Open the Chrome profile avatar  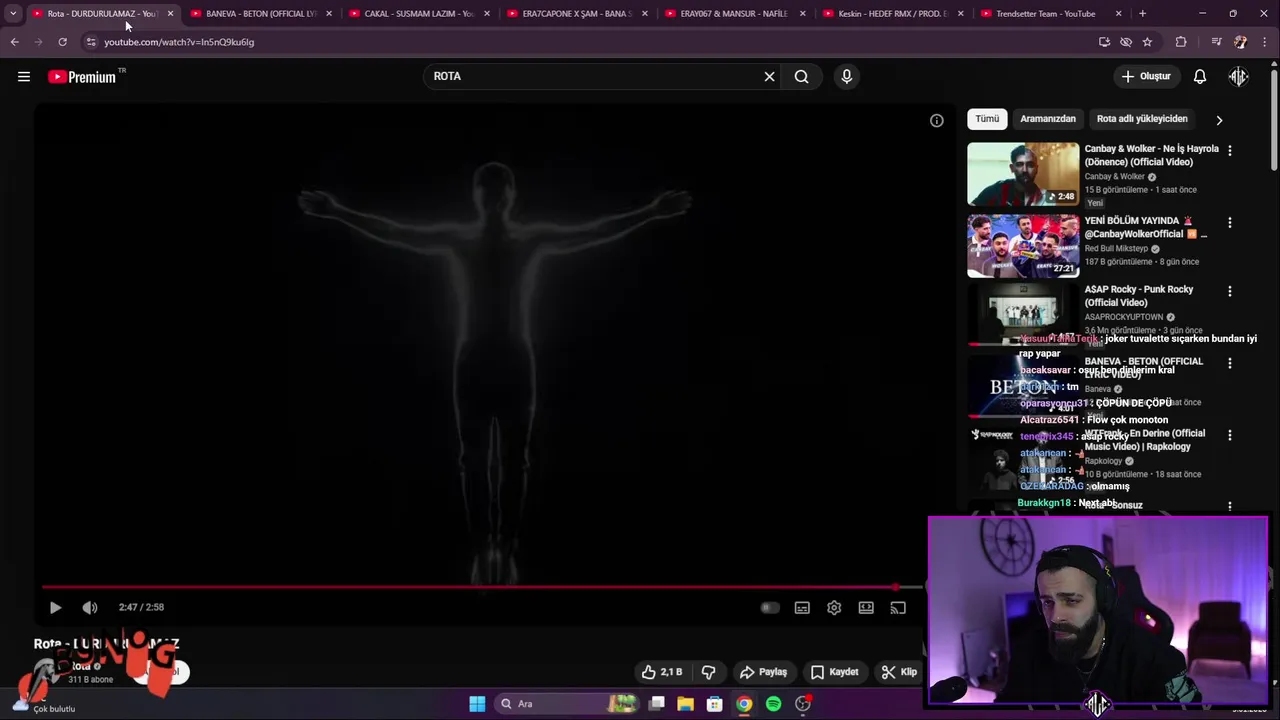click(x=1240, y=42)
